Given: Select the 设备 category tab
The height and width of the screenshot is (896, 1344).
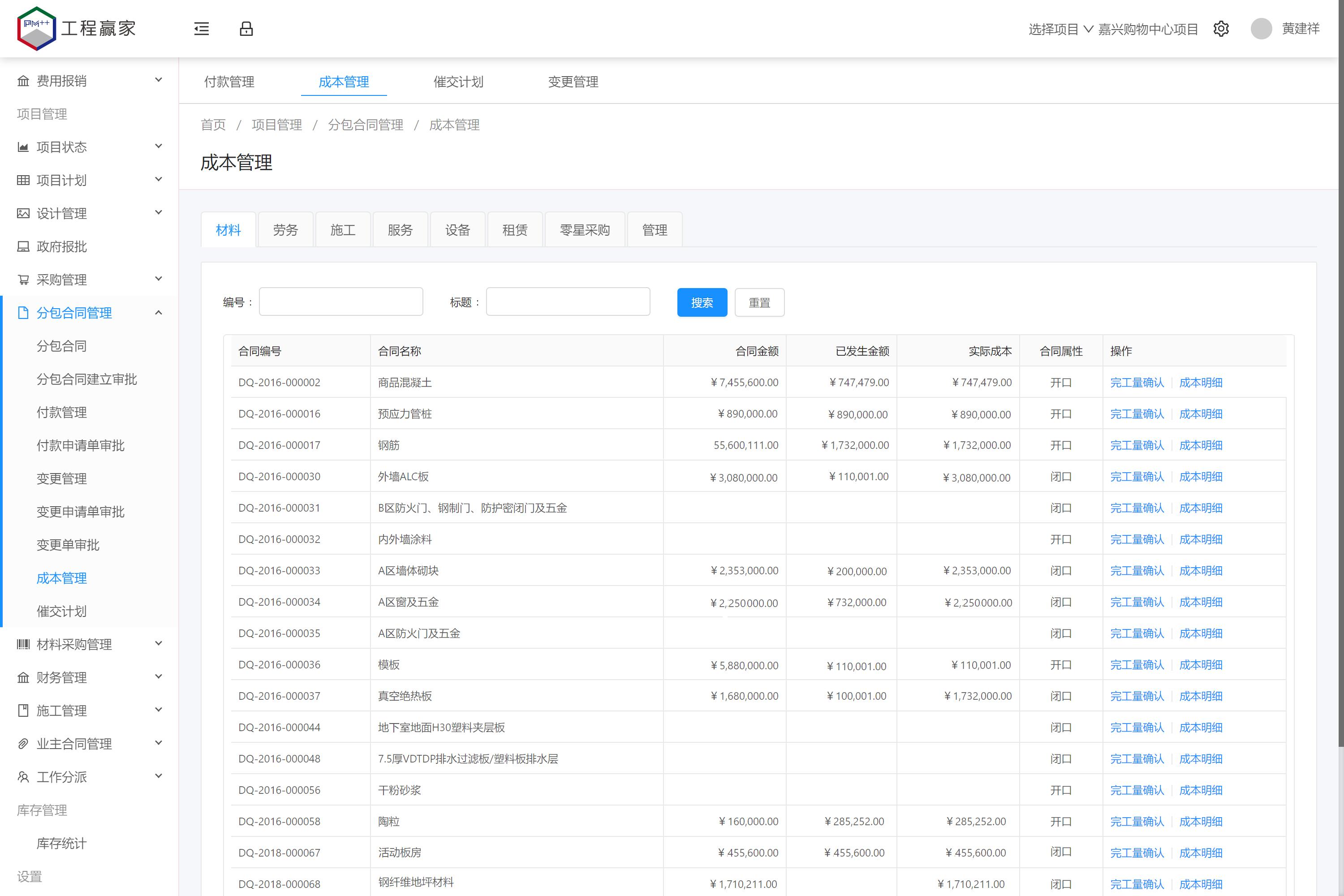Looking at the screenshot, I should [458, 230].
